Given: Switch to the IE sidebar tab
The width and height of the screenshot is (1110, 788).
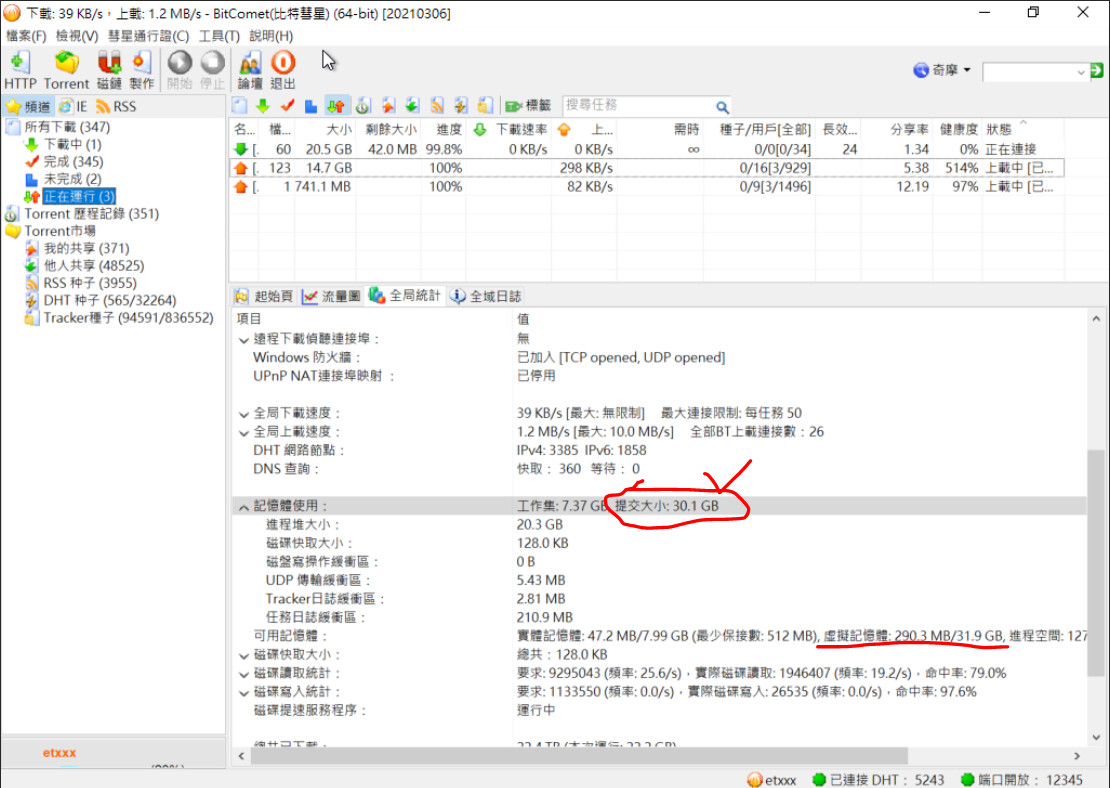Looking at the screenshot, I should (x=73, y=106).
